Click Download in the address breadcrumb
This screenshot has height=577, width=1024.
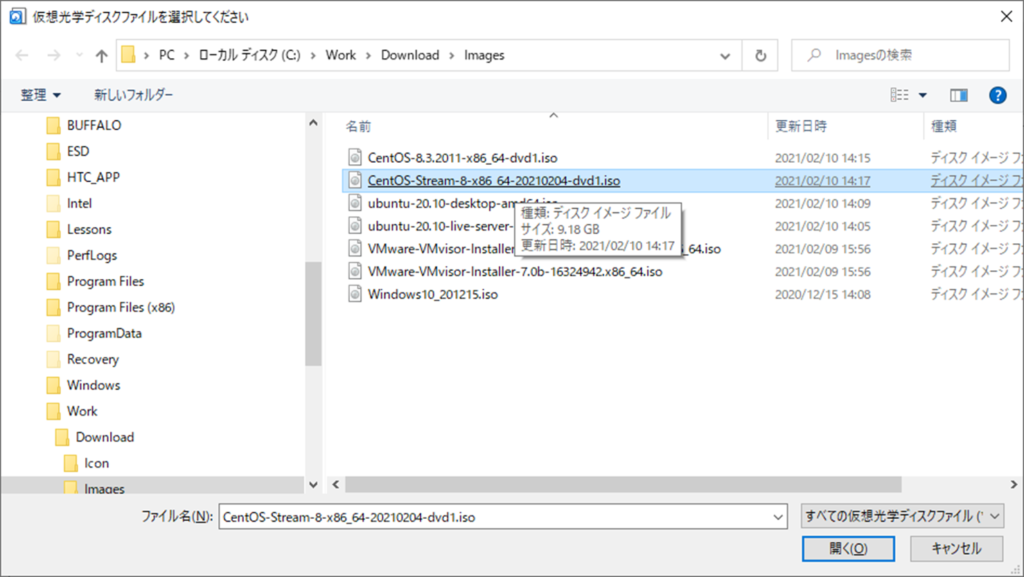tap(410, 55)
